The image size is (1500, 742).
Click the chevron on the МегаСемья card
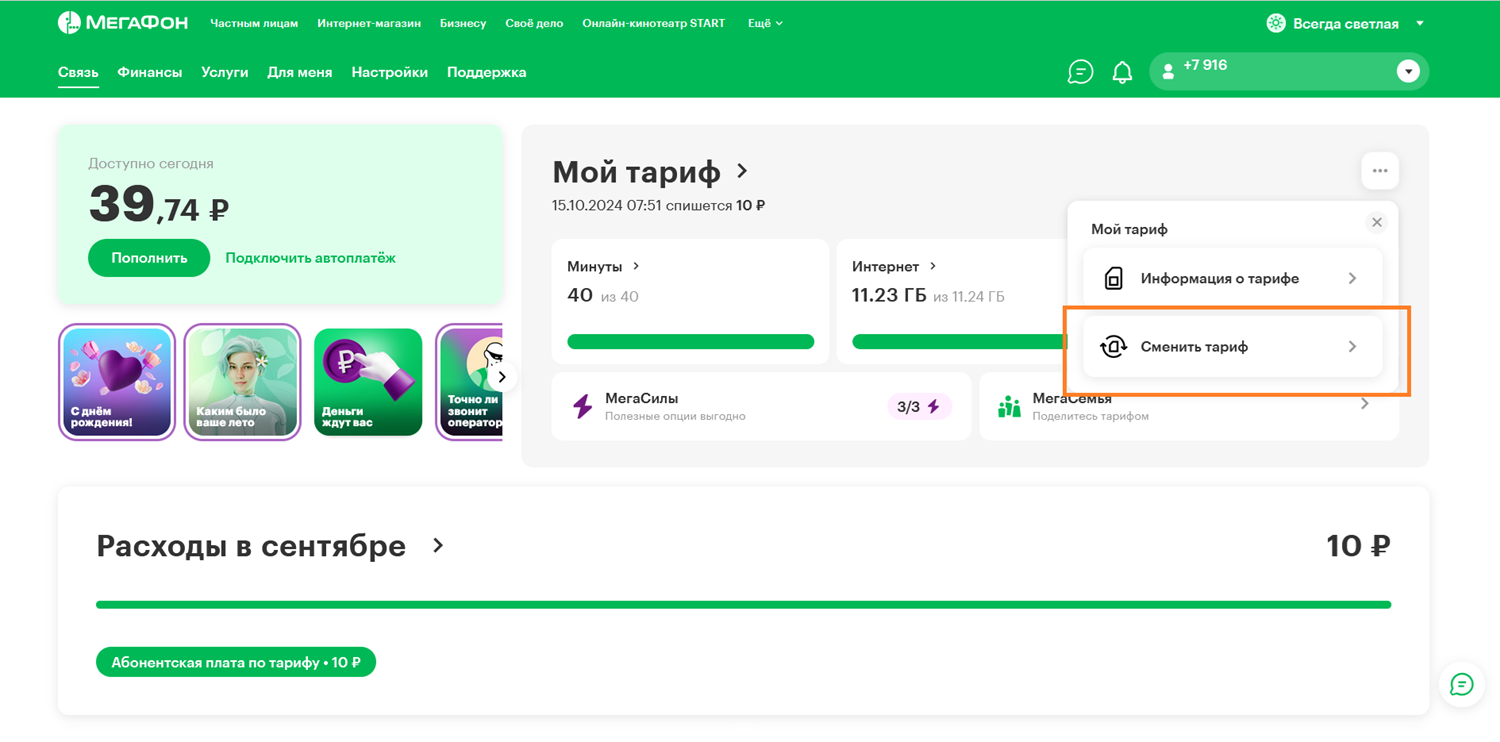[1365, 404]
